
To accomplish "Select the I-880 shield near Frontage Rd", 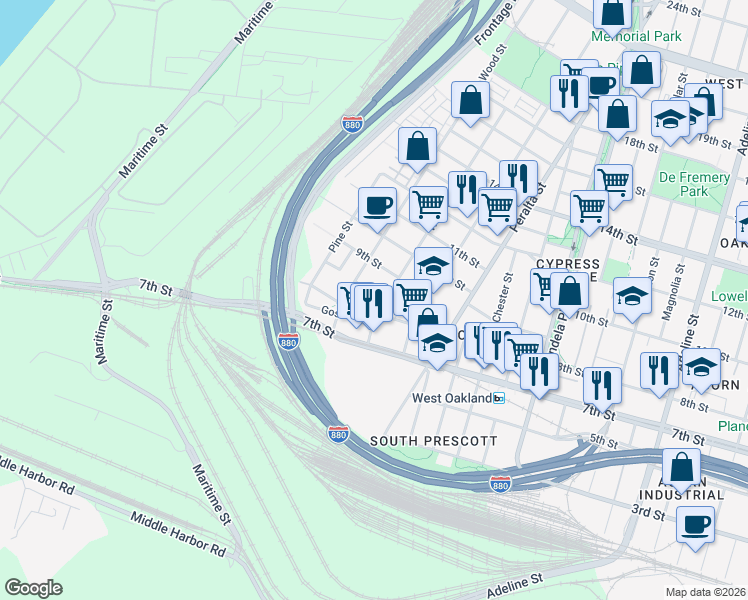I will [x=352, y=124].
